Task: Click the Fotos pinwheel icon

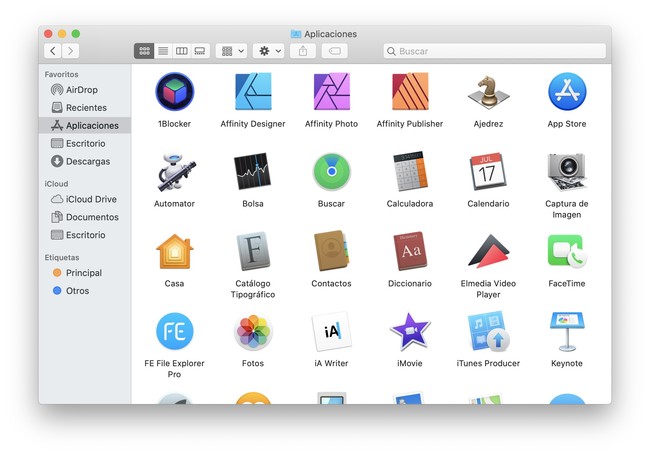Action: click(253, 332)
